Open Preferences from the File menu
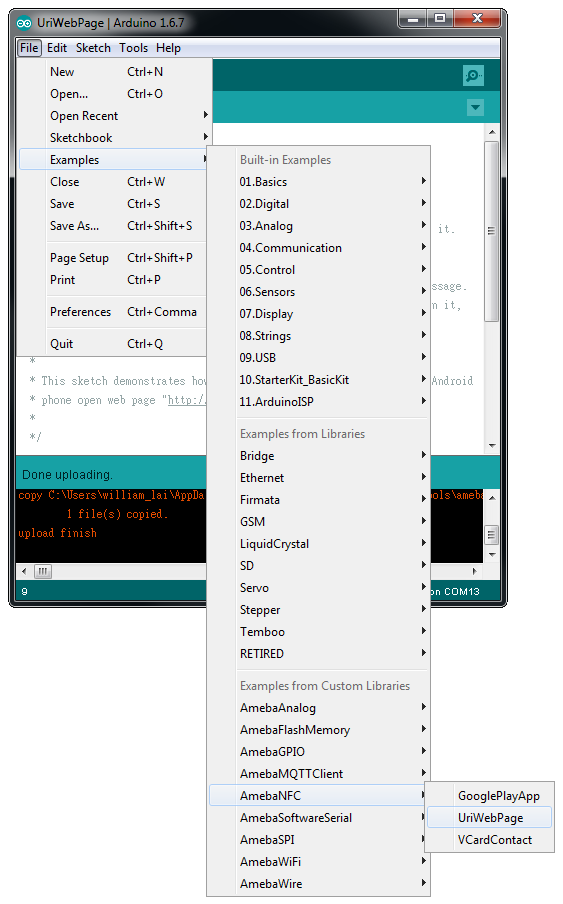563x904 pixels. click(x=114, y=312)
